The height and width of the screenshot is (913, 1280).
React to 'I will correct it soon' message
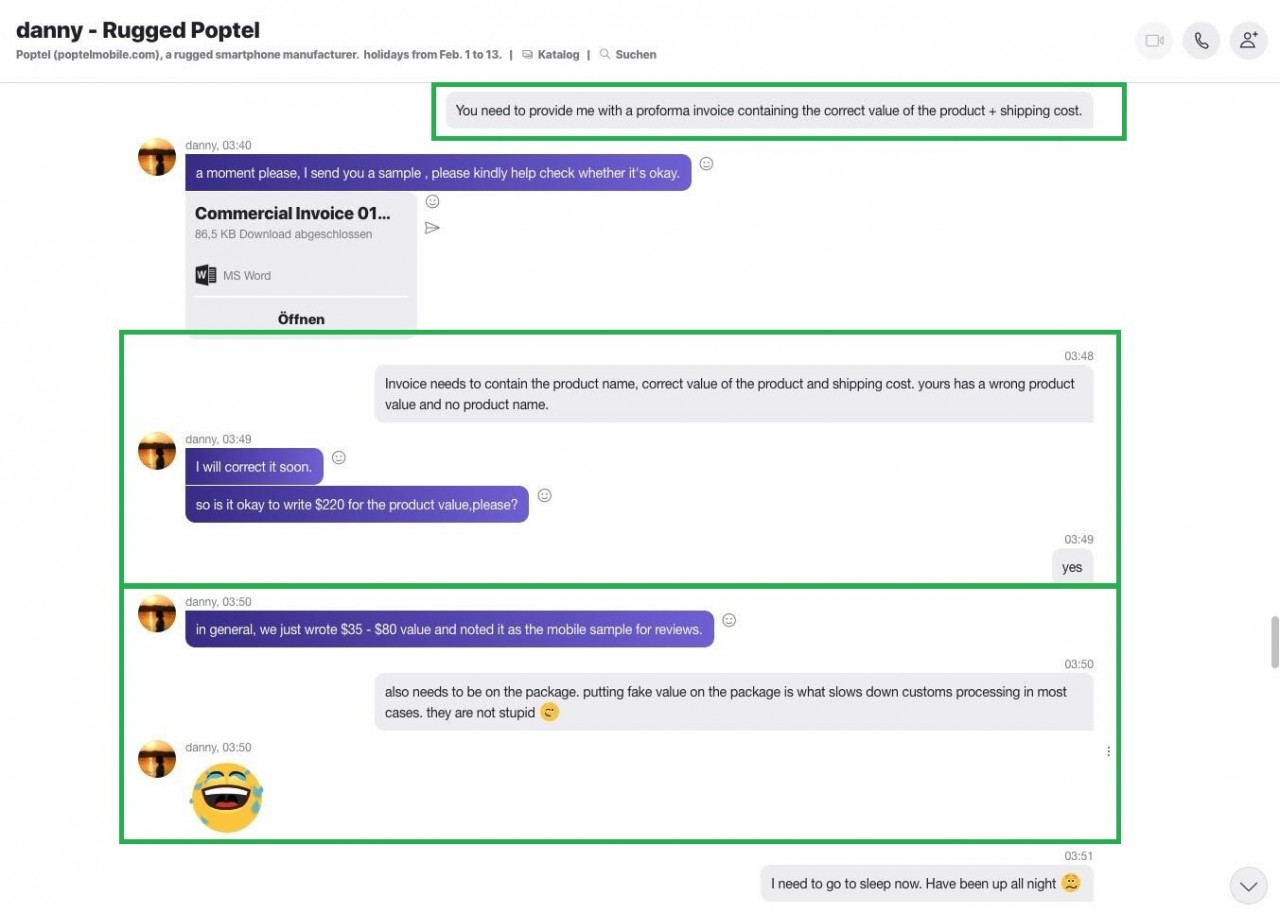pyautogui.click(x=339, y=457)
